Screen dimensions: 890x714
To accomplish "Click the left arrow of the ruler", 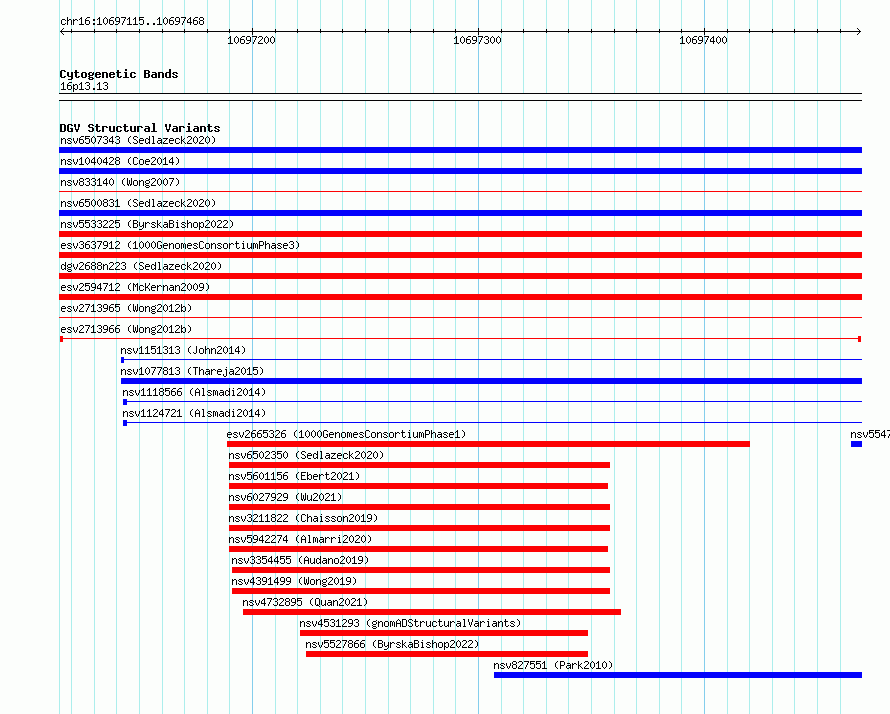I will pyautogui.click(x=63, y=32).
